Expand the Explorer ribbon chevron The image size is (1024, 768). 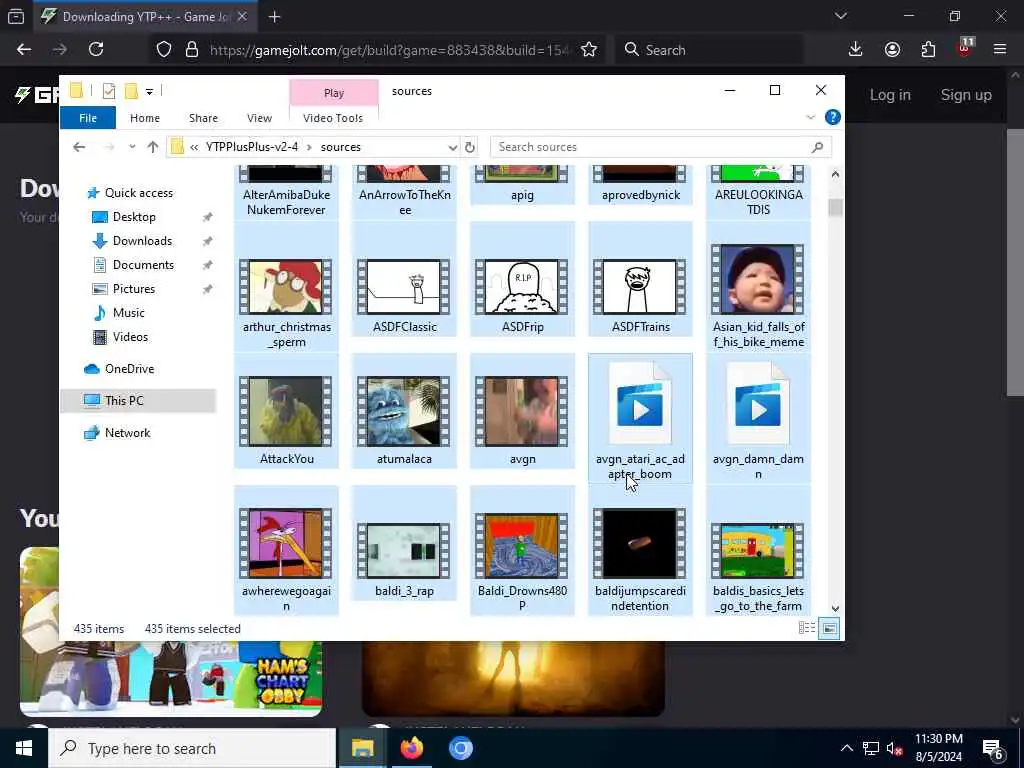click(810, 118)
